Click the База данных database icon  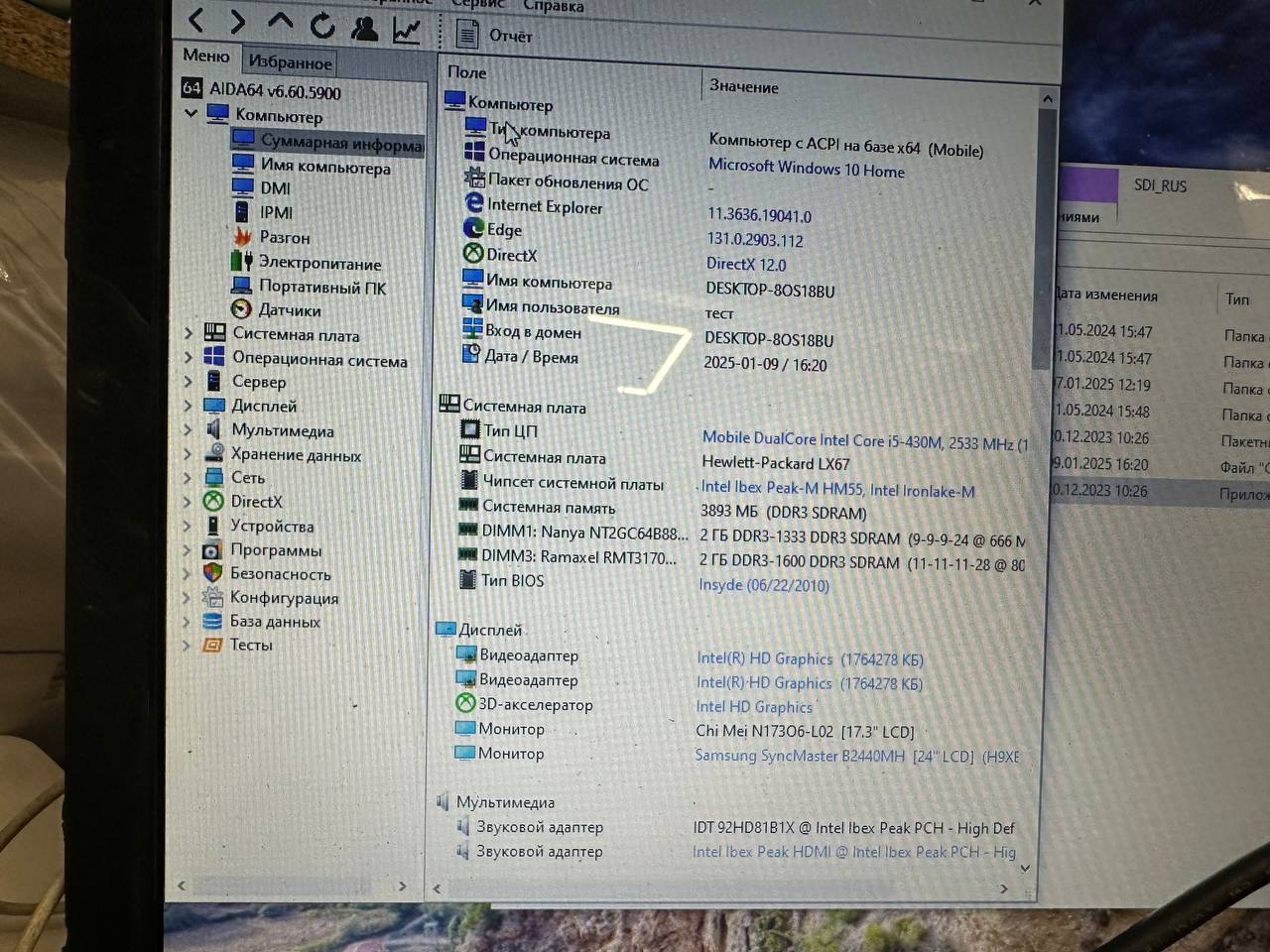pos(212,621)
